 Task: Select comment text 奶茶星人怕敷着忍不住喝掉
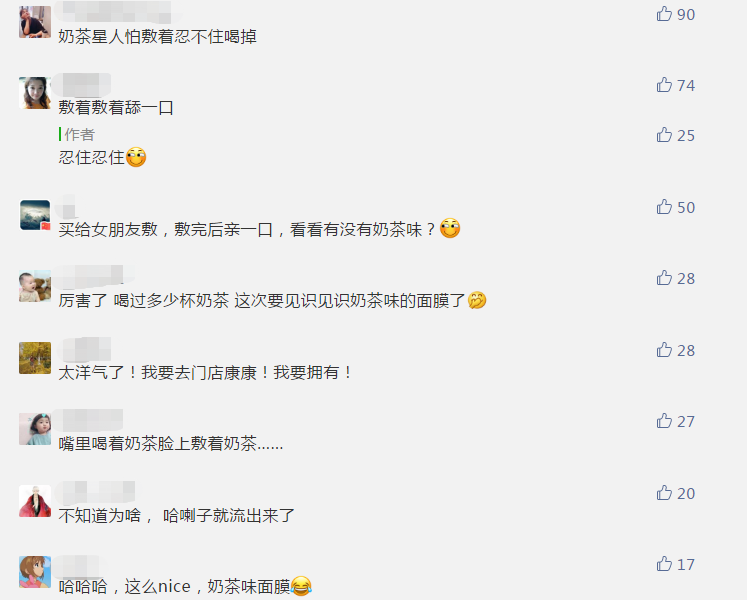pos(158,37)
